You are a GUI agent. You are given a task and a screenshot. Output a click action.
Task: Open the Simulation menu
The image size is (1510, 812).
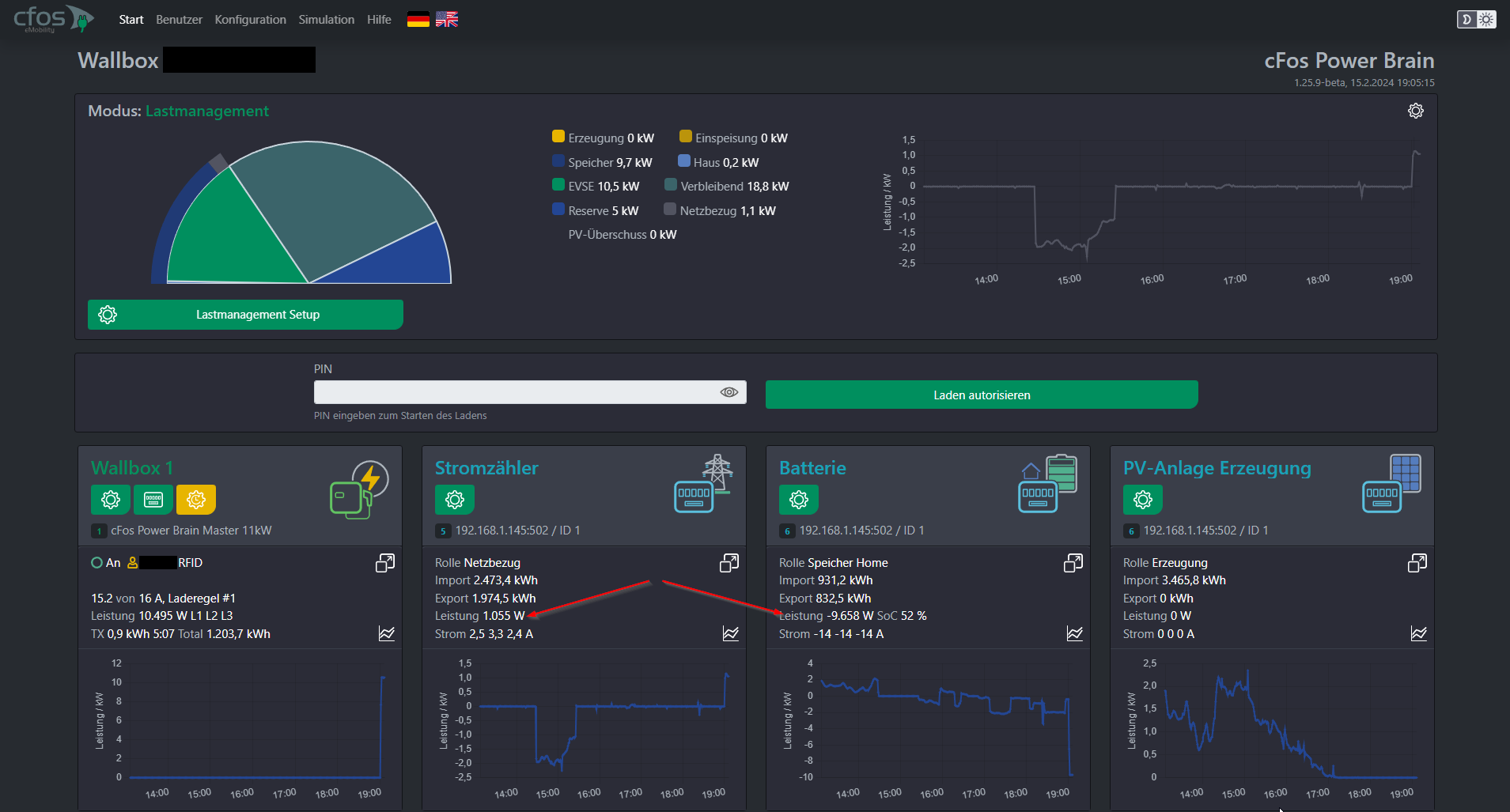point(326,20)
